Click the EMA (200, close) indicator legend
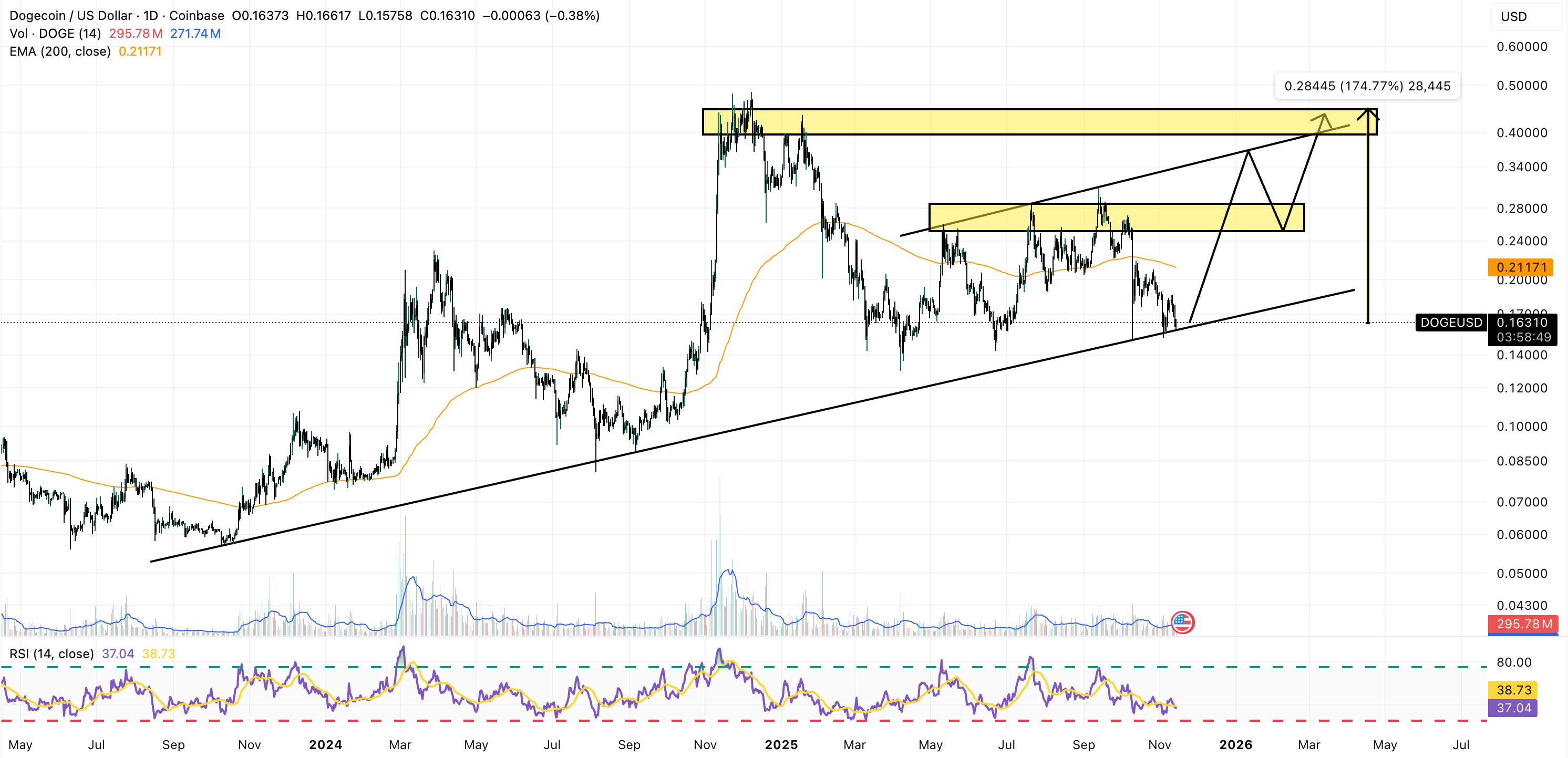The height and width of the screenshot is (758, 1568). (x=60, y=53)
